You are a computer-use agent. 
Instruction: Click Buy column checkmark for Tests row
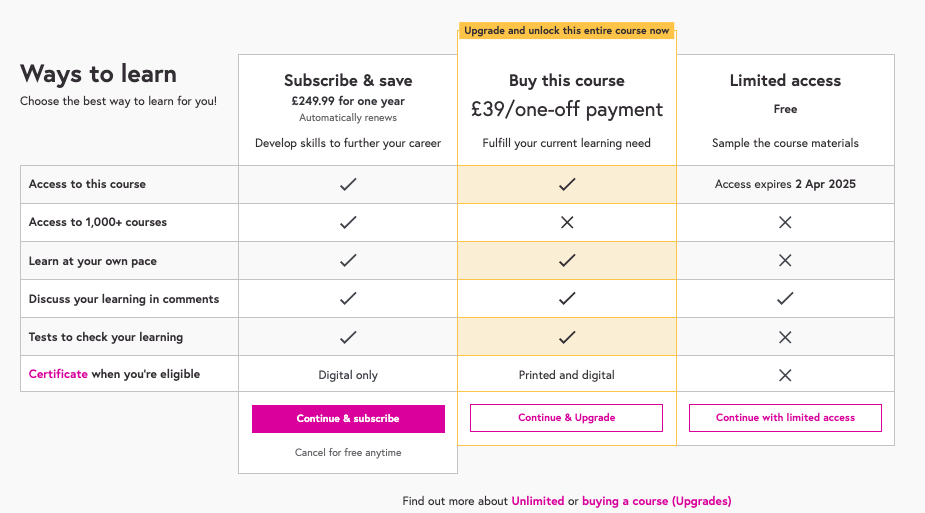pos(567,337)
